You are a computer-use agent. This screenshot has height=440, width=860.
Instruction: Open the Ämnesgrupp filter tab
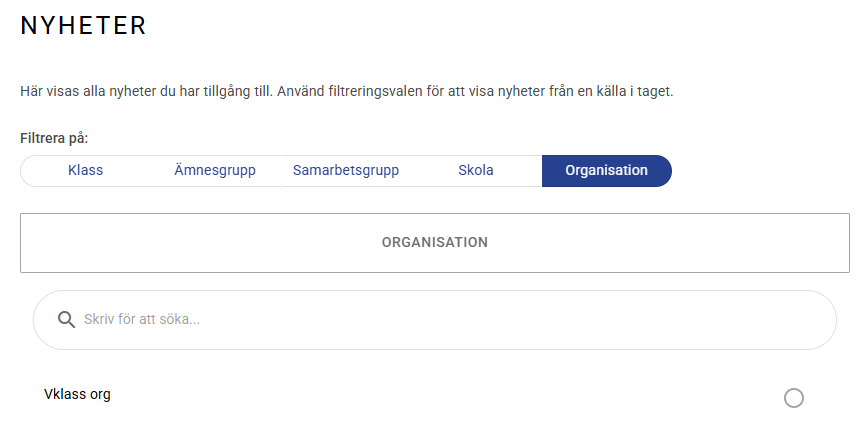click(215, 171)
